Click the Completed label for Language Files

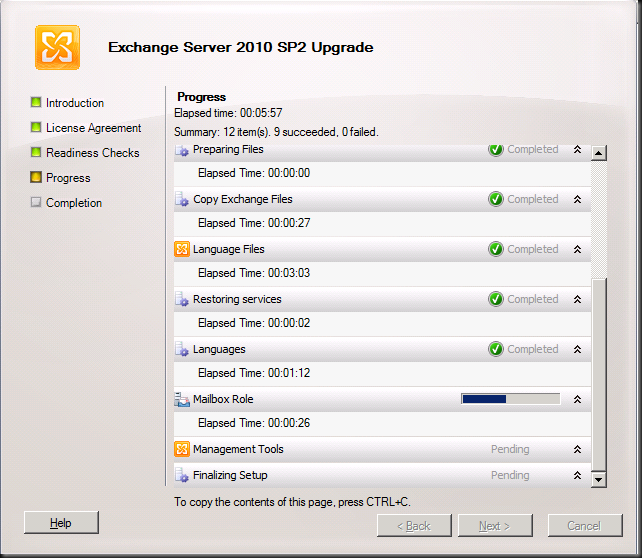pyautogui.click(x=533, y=249)
